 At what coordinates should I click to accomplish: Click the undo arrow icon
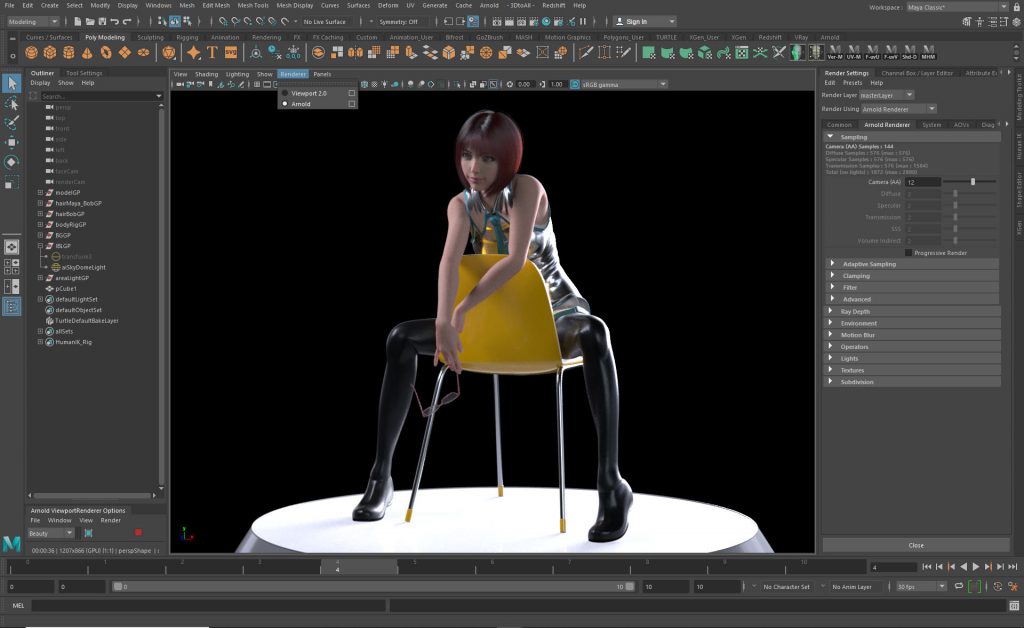click(x=113, y=21)
